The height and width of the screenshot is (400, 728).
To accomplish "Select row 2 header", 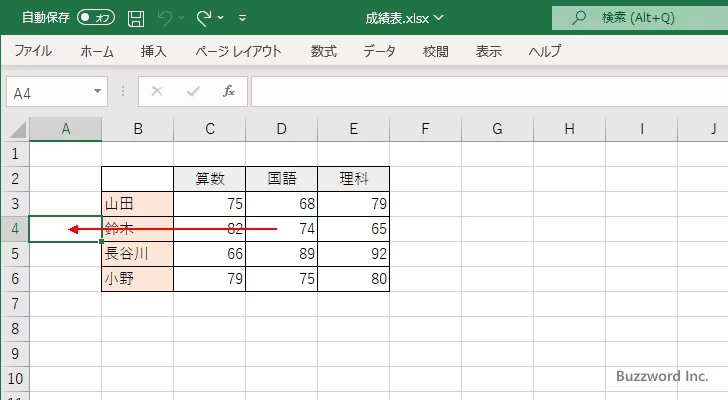I will pos(15,179).
